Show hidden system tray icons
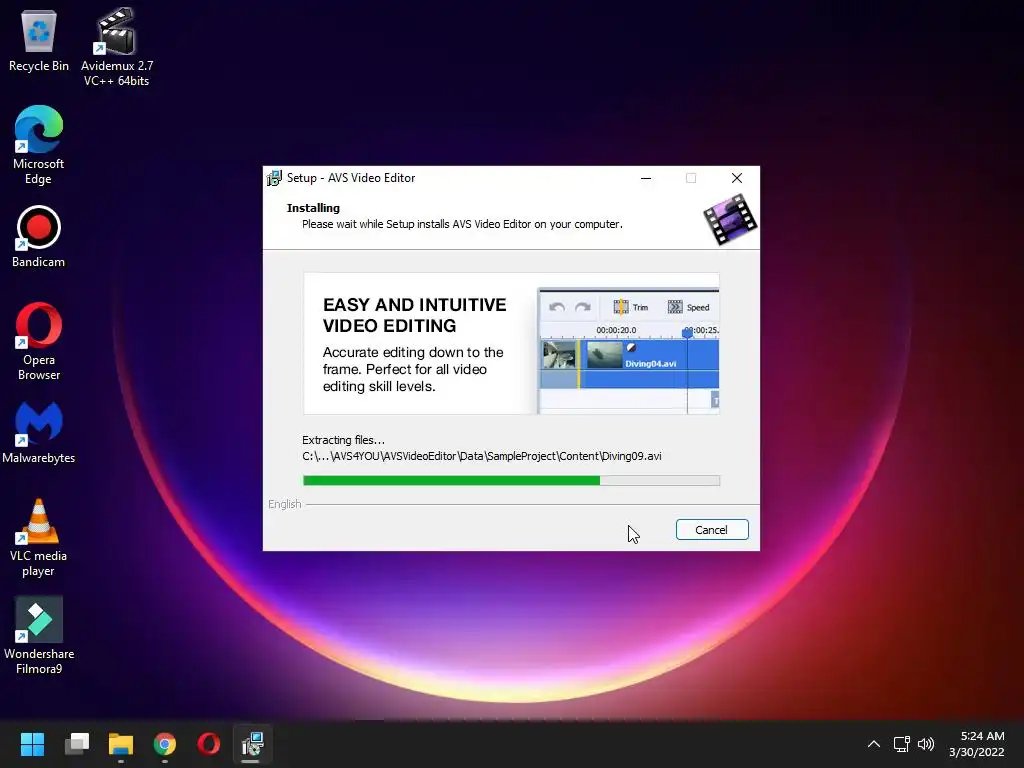The height and width of the screenshot is (768, 1024). click(874, 744)
